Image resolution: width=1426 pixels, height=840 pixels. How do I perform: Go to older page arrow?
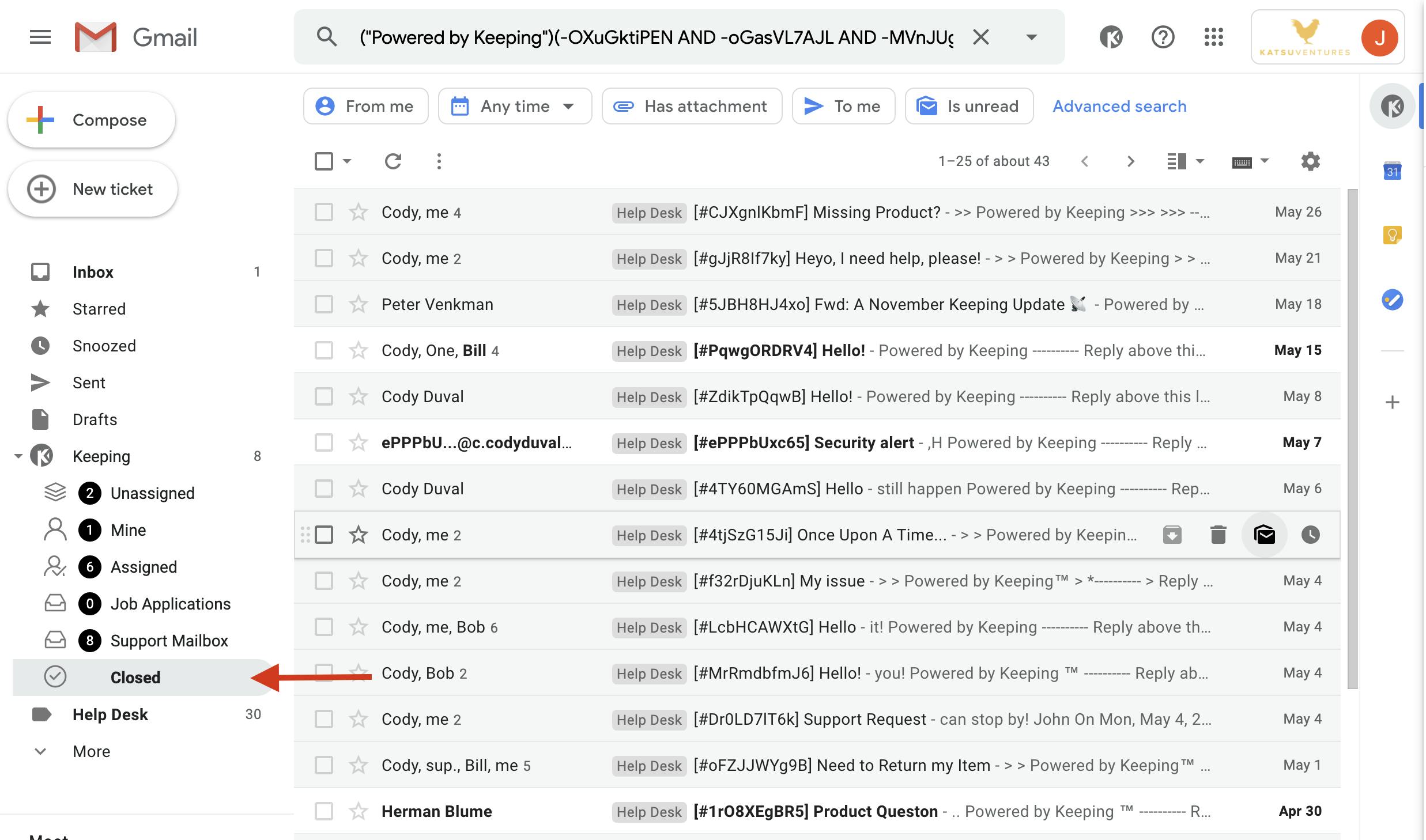[1131, 161]
